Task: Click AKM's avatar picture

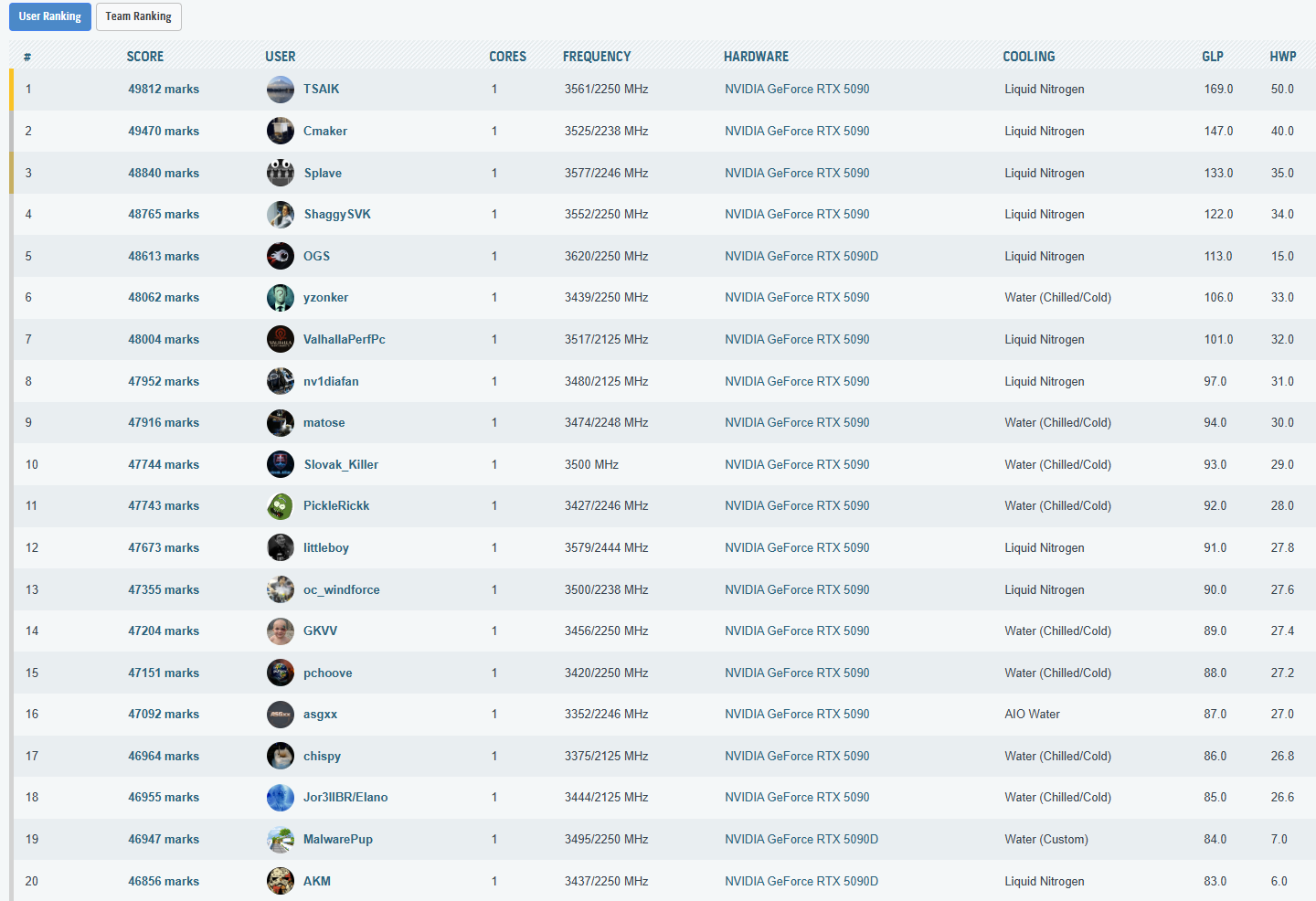Action: 280,881
